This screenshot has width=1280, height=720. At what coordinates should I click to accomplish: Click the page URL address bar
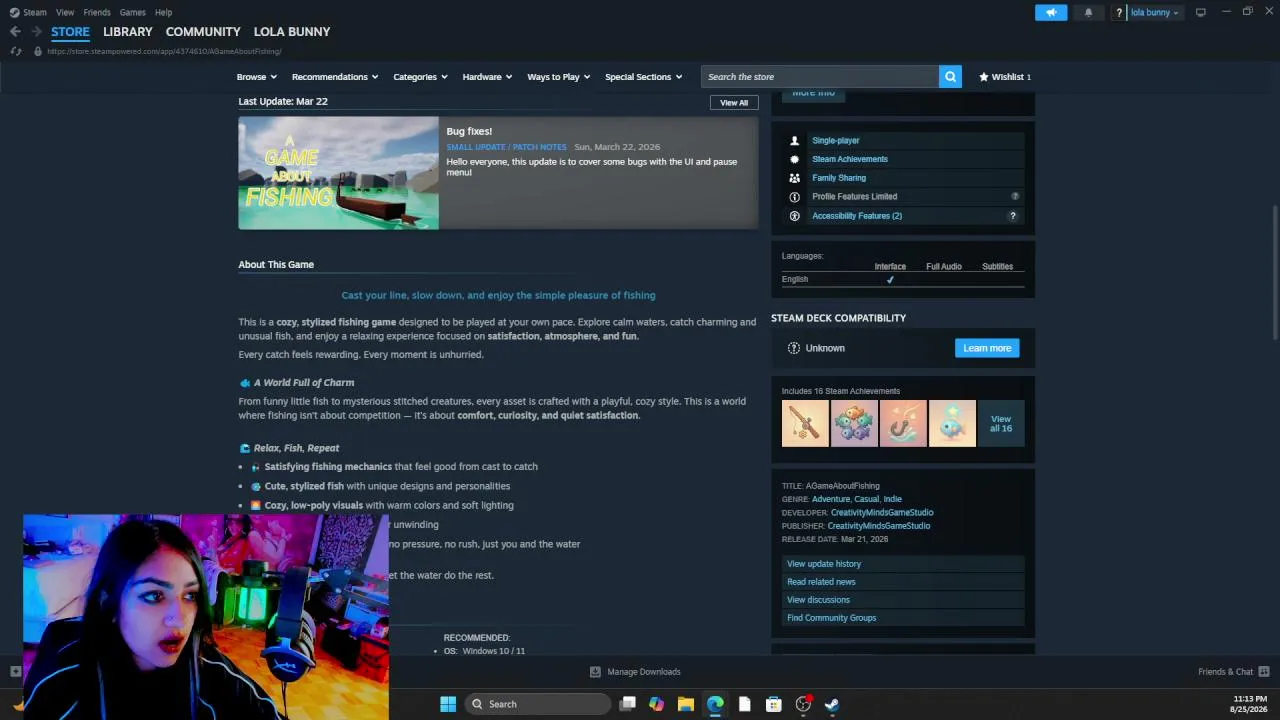(164, 51)
